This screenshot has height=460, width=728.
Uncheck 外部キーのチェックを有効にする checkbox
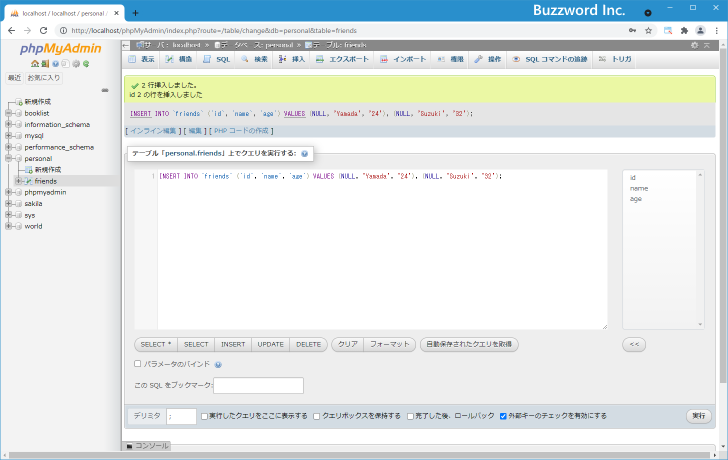click(503, 416)
